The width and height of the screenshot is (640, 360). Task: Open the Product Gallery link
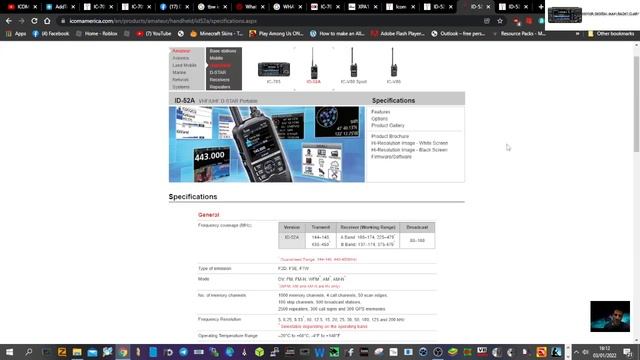coord(388,125)
